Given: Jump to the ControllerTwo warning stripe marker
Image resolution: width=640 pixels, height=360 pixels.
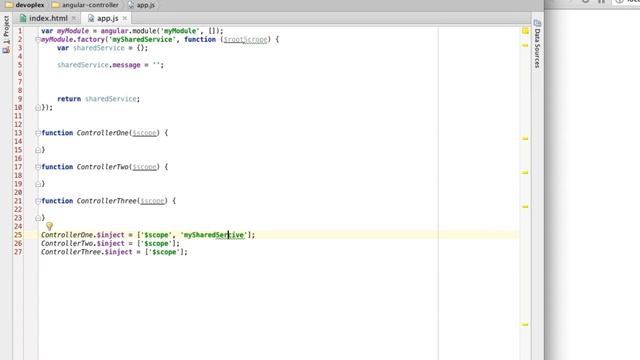Looking at the screenshot, I should coord(525,173).
